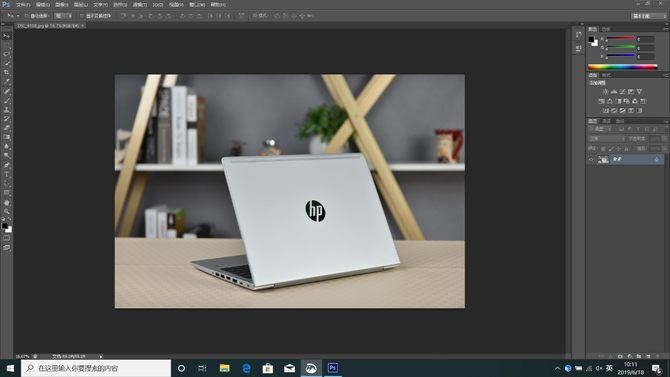Image resolution: width=670 pixels, height=377 pixels.
Task: Select the Eyedropper tool
Action: pos(6,82)
